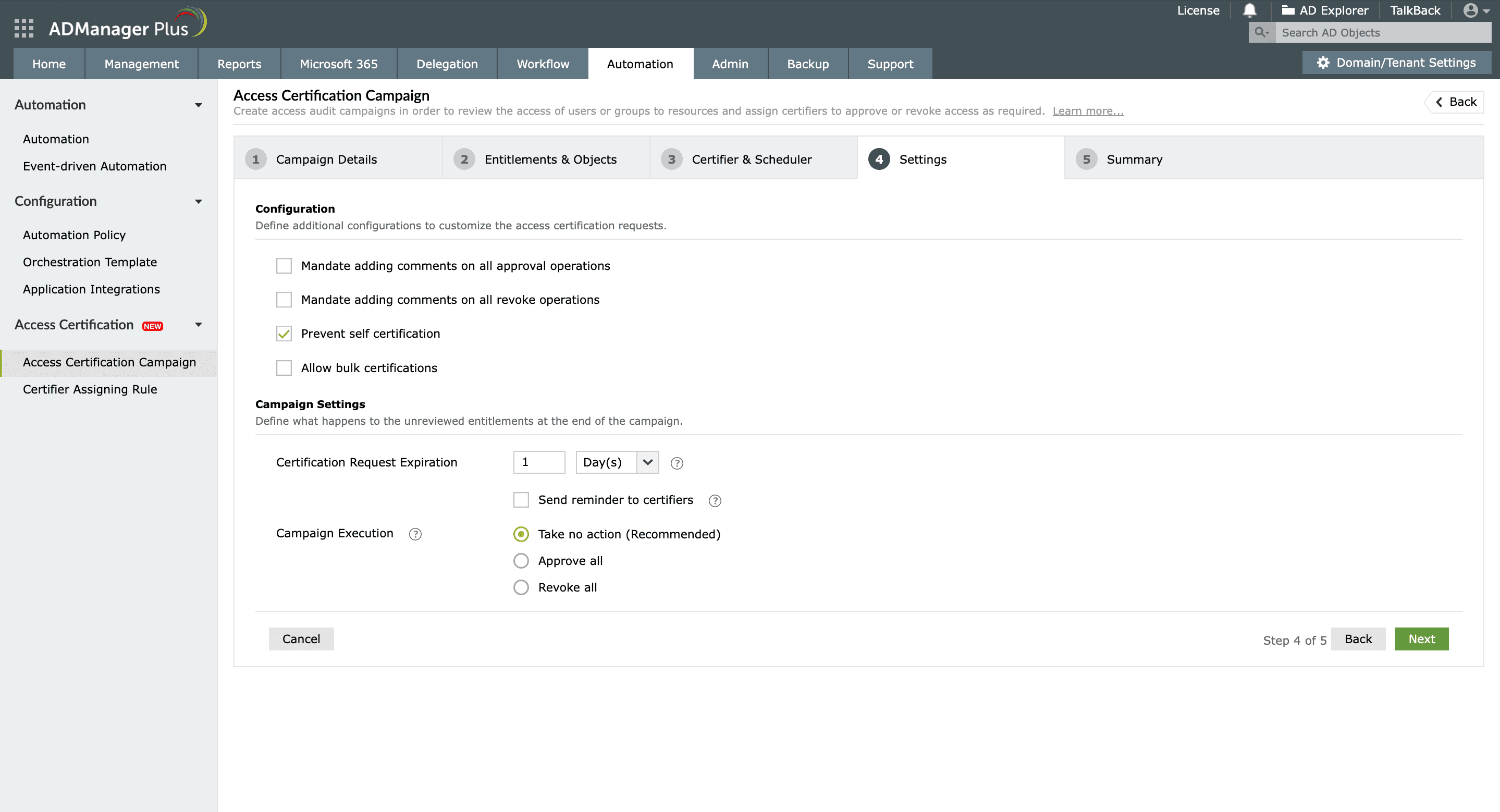Open the Learn more link
1500x812 pixels.
(1088, 111)
